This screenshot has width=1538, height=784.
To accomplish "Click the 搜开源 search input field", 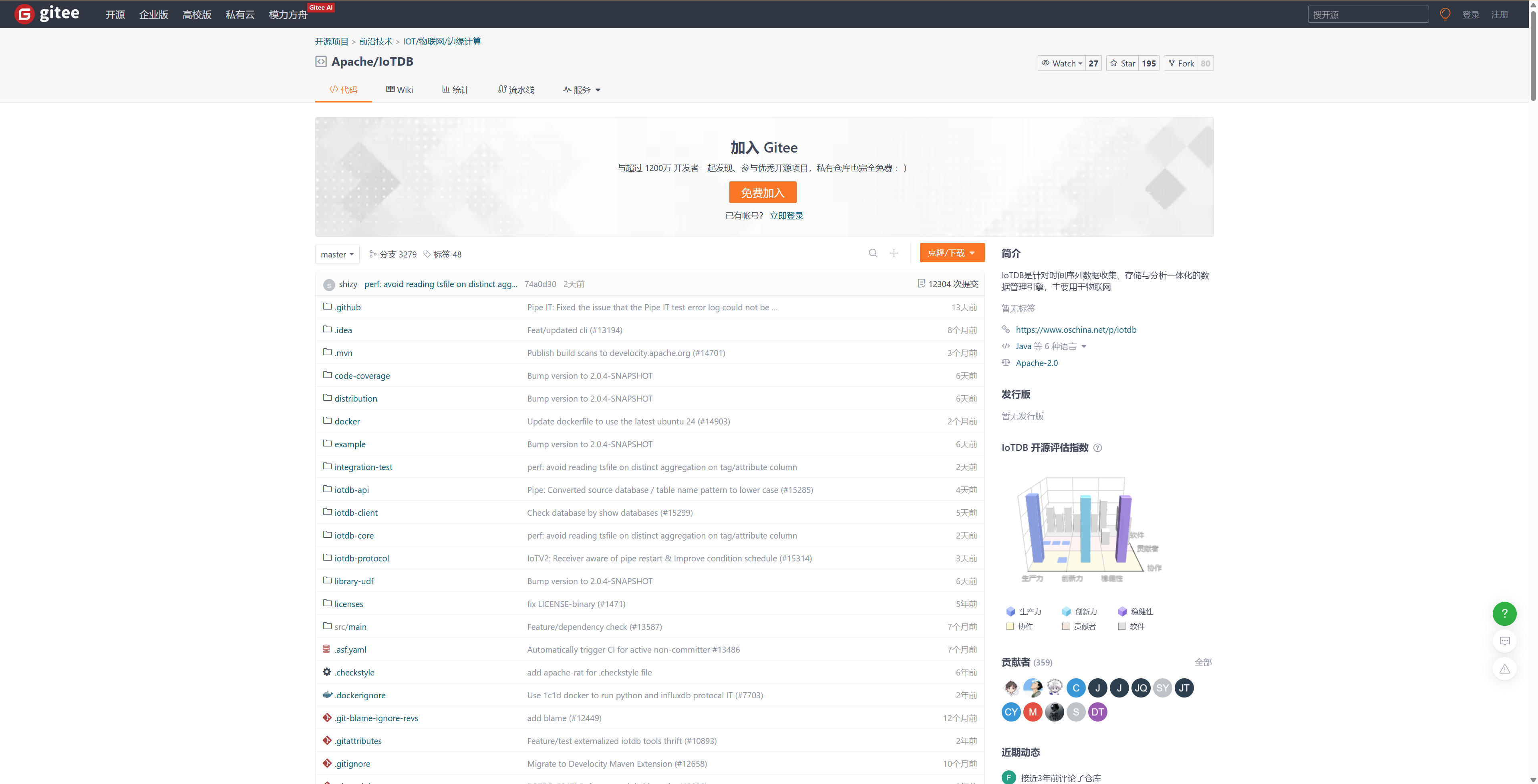I will coord(1367,14).
